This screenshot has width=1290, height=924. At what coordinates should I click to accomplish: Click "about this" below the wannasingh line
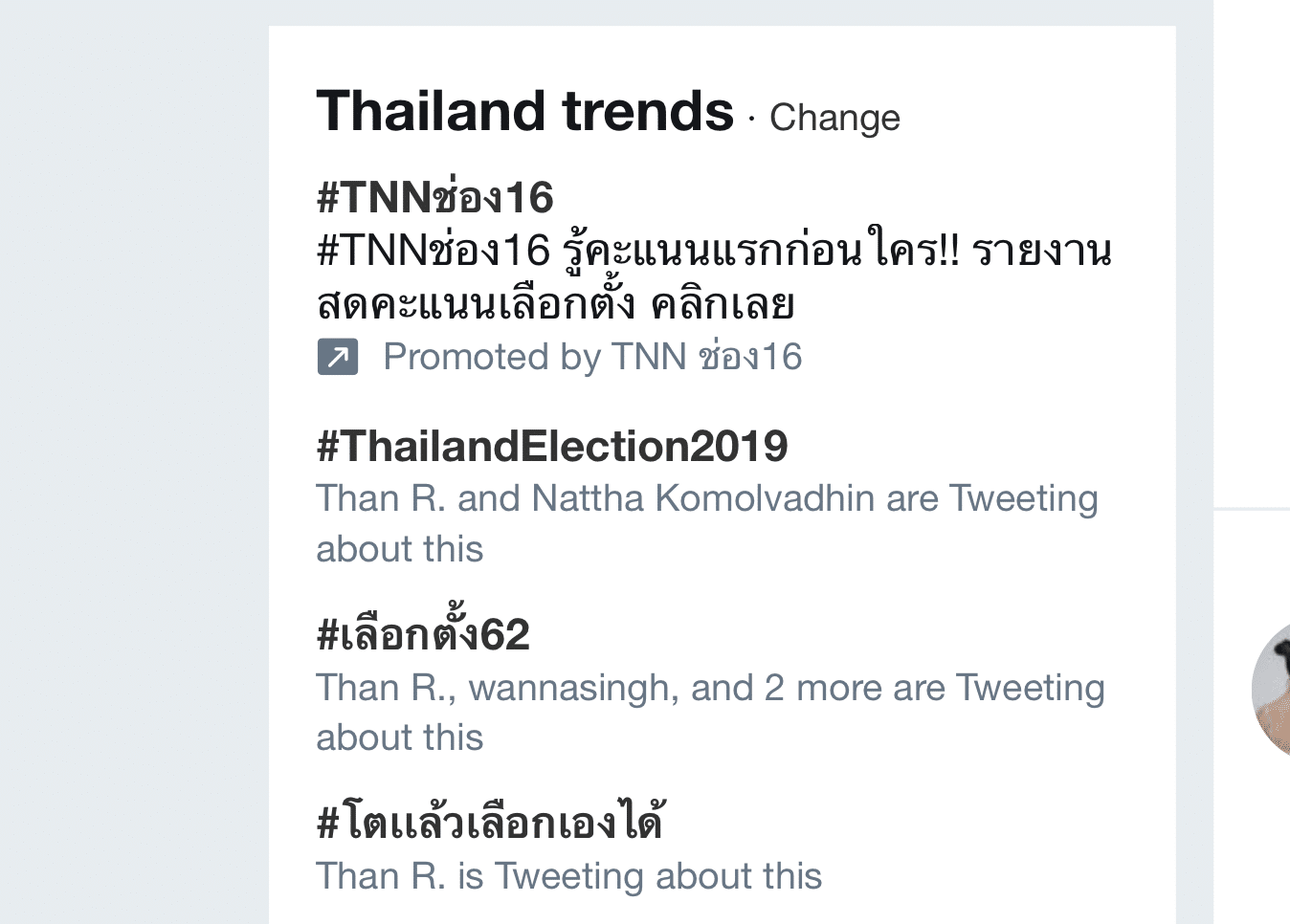click(x=400, y=737)
